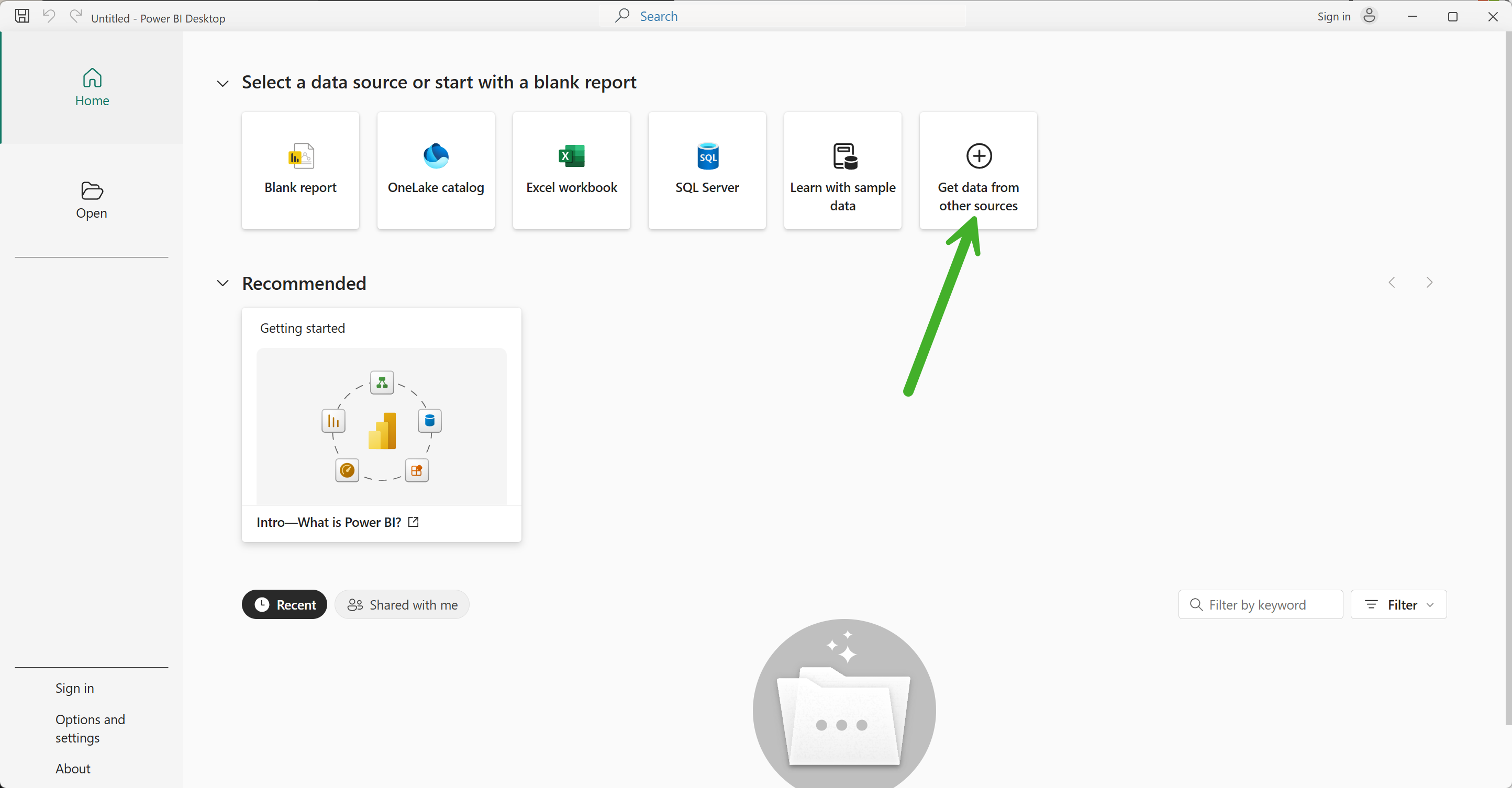This screenshot has height=788, width=1512.
Task: Click the Save icon in title bar
Action: pyautogui.click(x=23, y=16)
